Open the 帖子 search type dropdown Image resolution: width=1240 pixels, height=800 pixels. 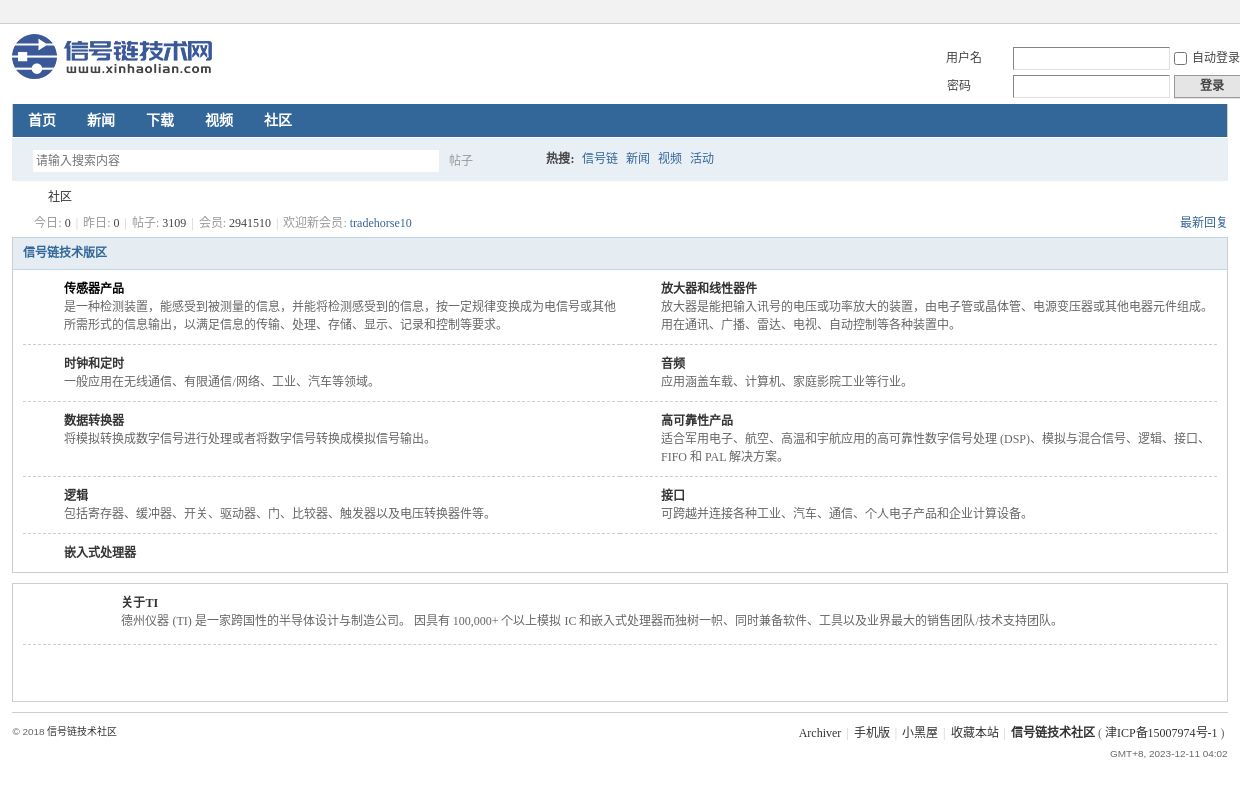coord(461,161)
